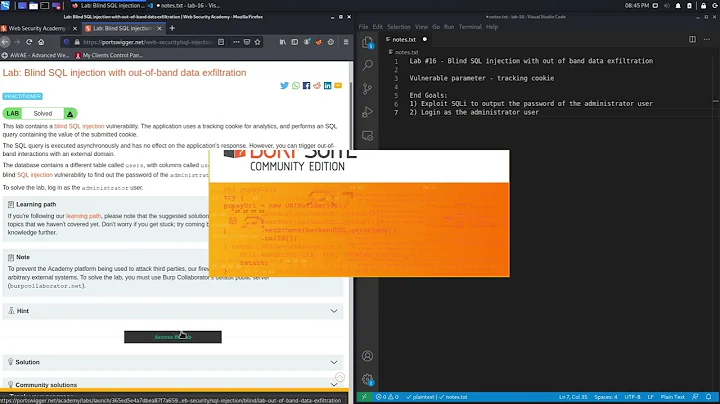The width and height of the screenshot is (720, 404).
Task: Reload the Firefox page
Action: pyautogui.click(x=29, y=42)
